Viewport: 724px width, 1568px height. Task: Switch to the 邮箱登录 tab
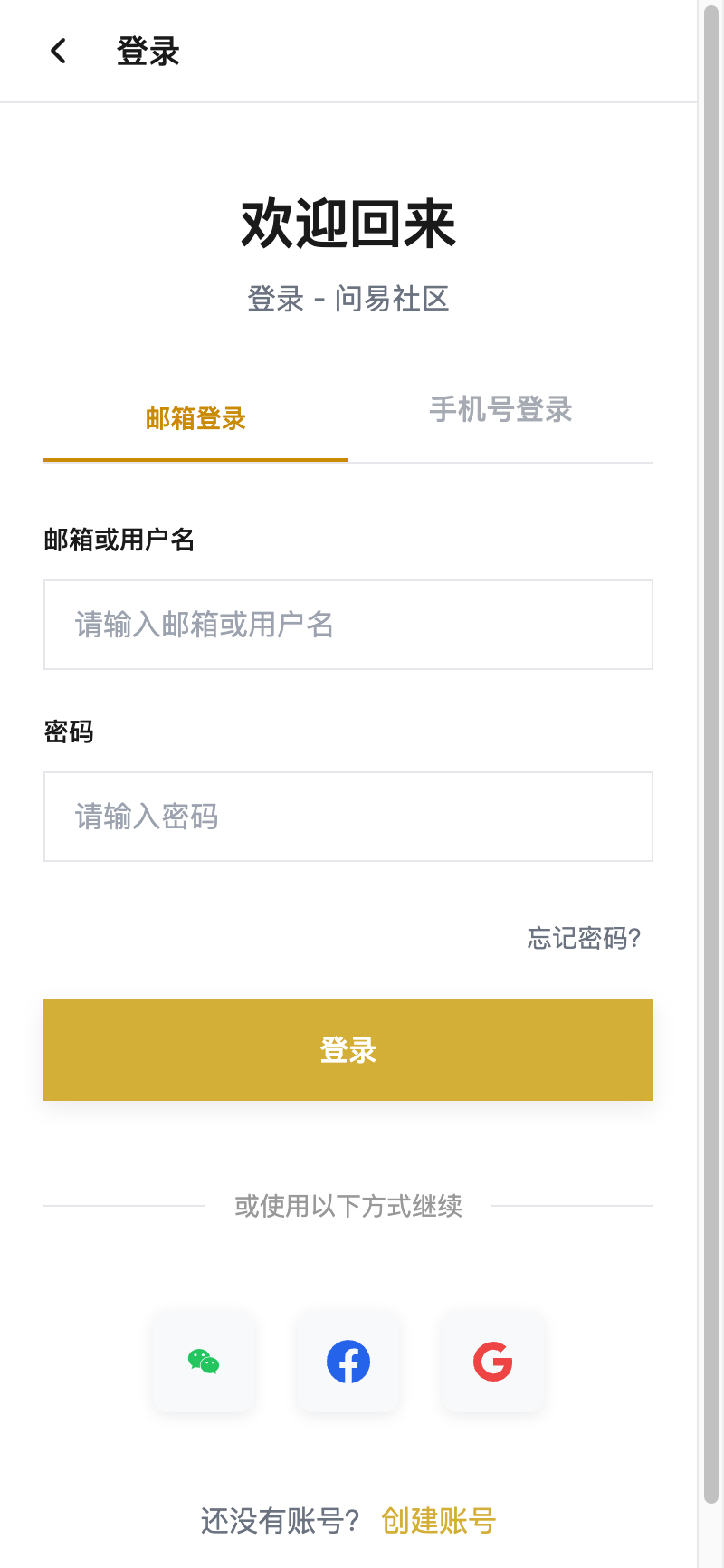(195, 419)
